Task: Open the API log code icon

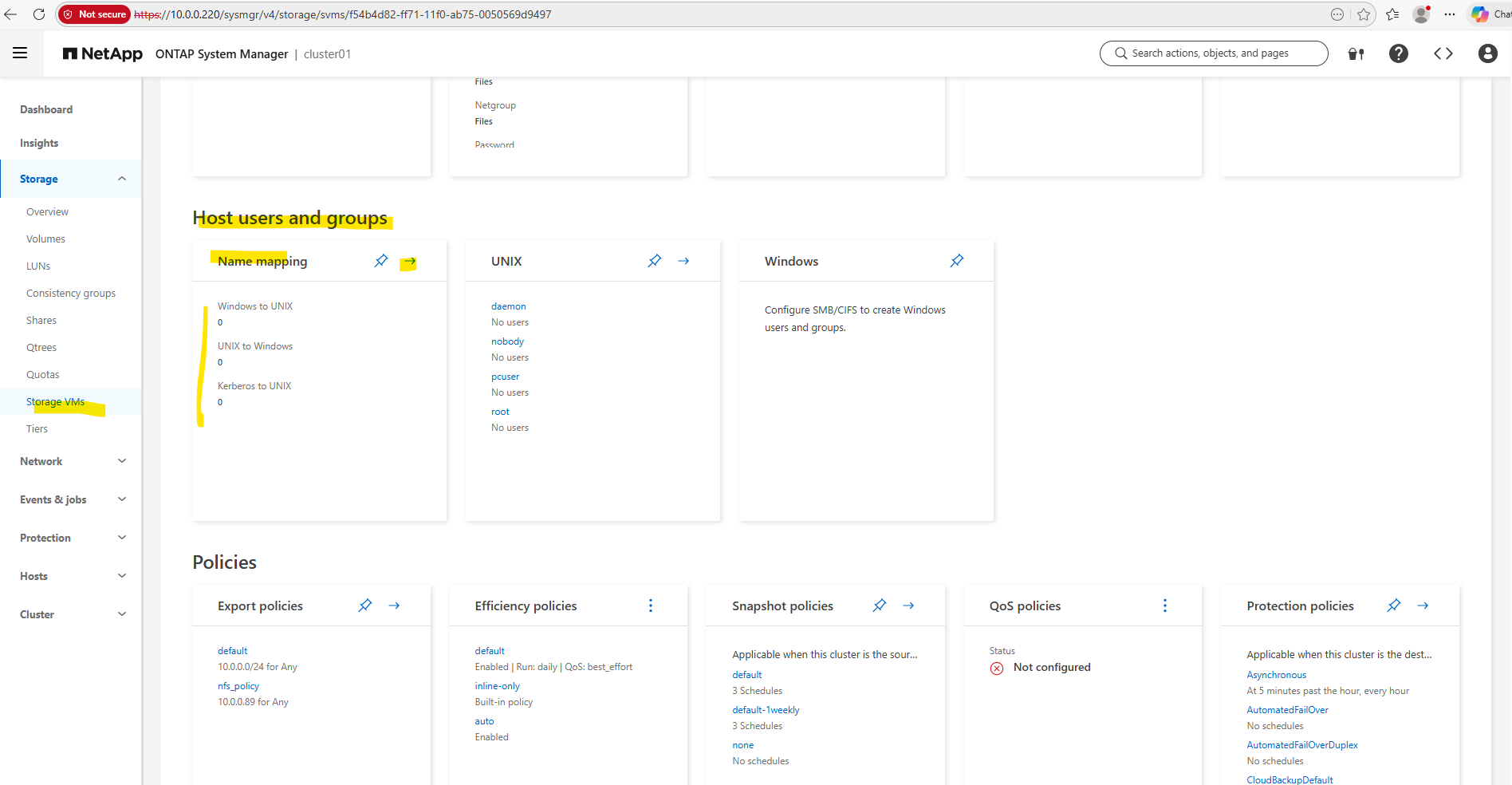Action: pyautogui.click(x=1443, y=53)
